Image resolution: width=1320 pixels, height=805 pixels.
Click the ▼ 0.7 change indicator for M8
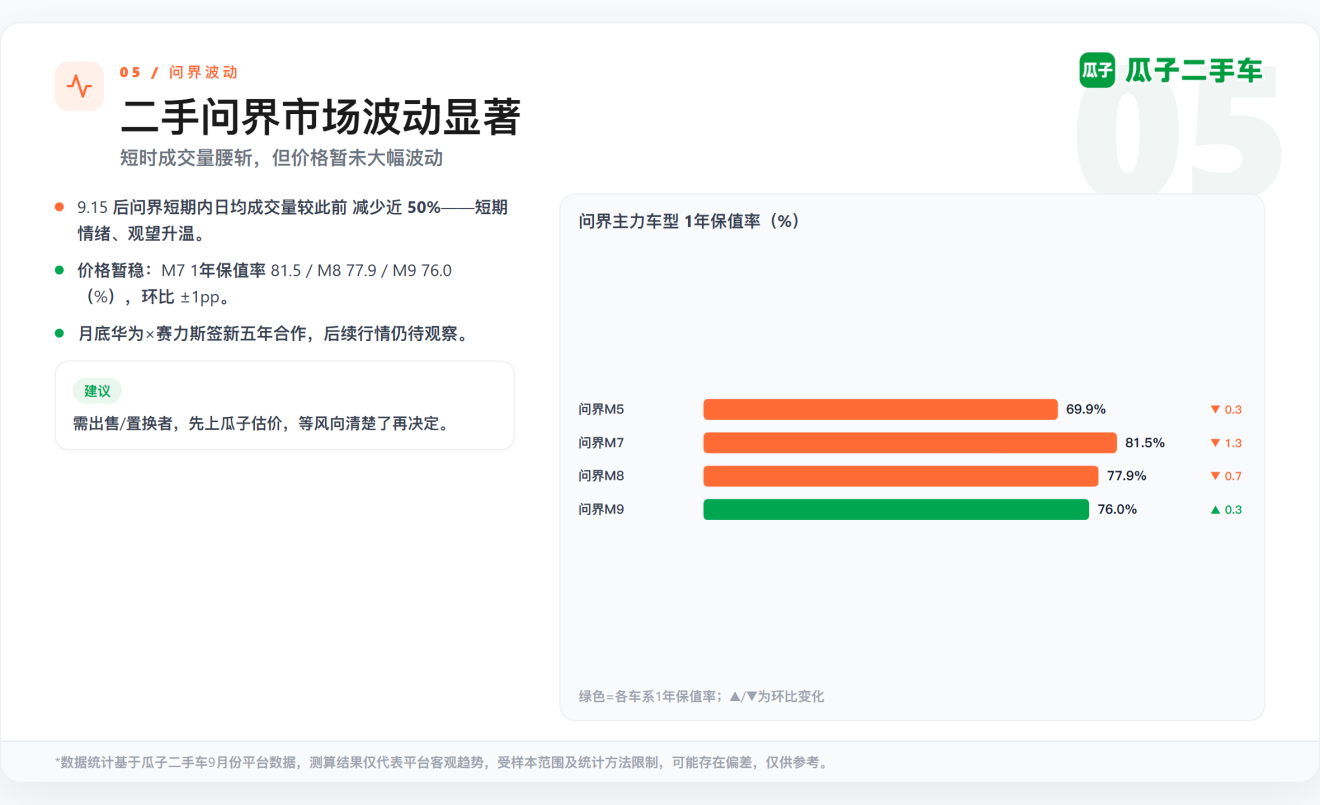click(x=1226, y=476)
